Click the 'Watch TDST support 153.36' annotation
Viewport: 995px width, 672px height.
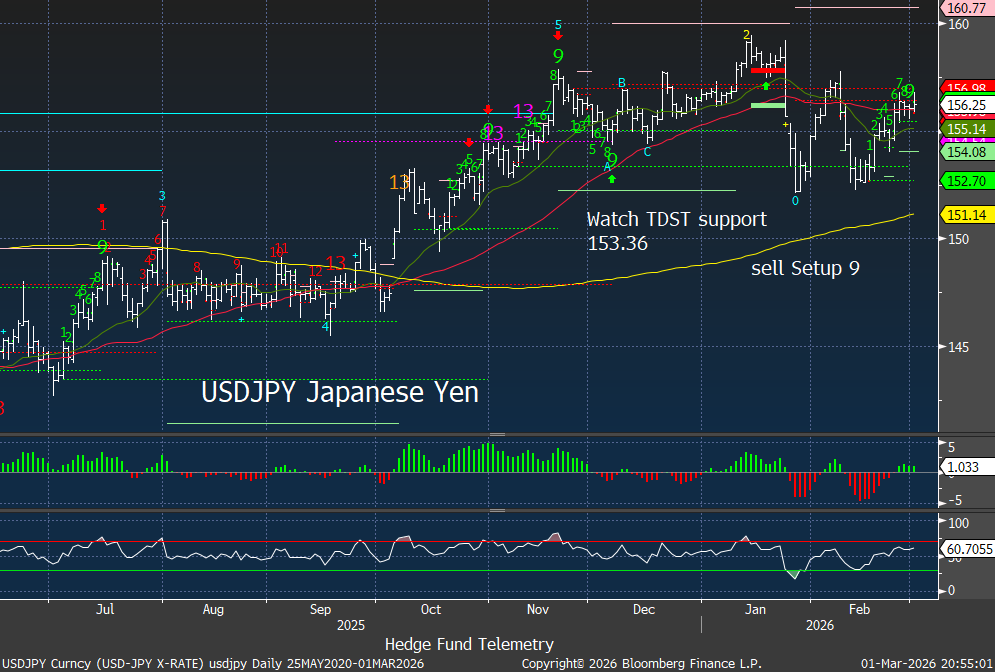point(676,230)
